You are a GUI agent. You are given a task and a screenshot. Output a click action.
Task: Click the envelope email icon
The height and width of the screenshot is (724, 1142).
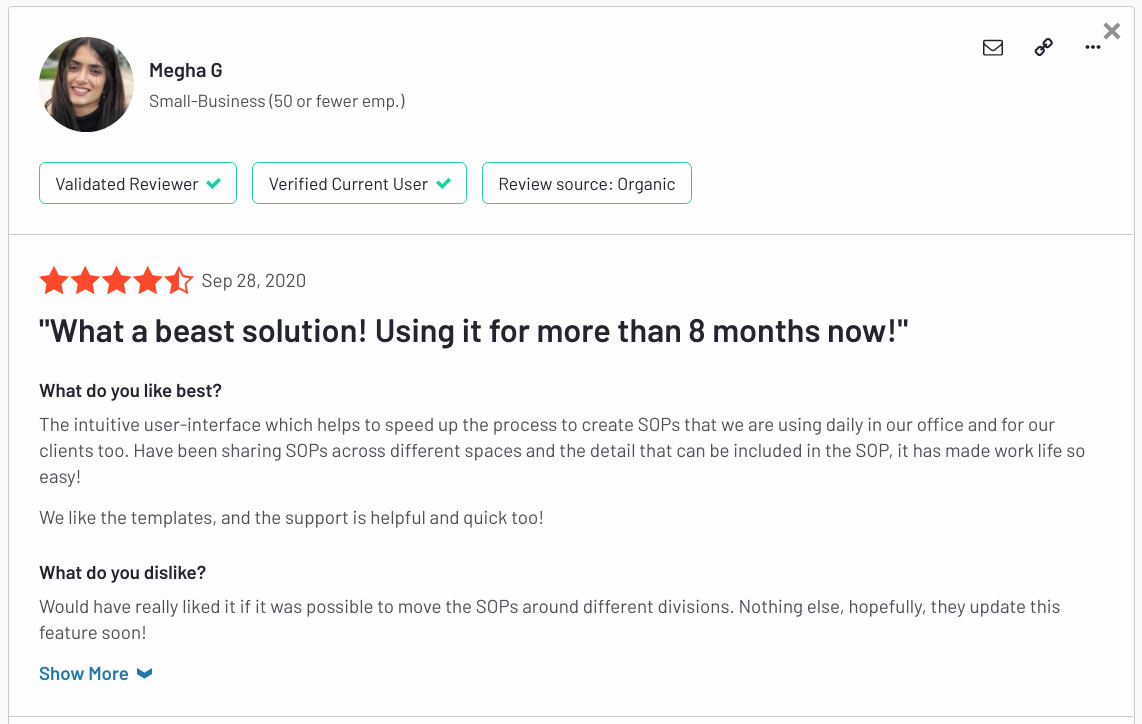click(993, 47)
